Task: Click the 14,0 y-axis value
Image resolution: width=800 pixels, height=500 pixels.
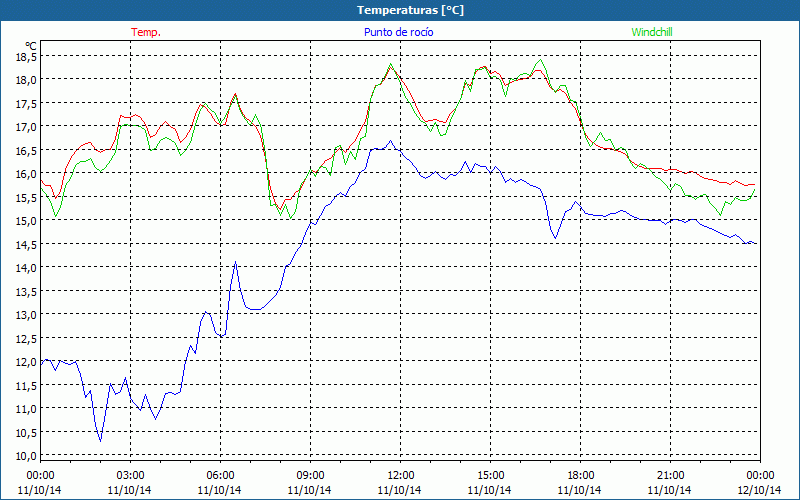Action: click(26, 268)
